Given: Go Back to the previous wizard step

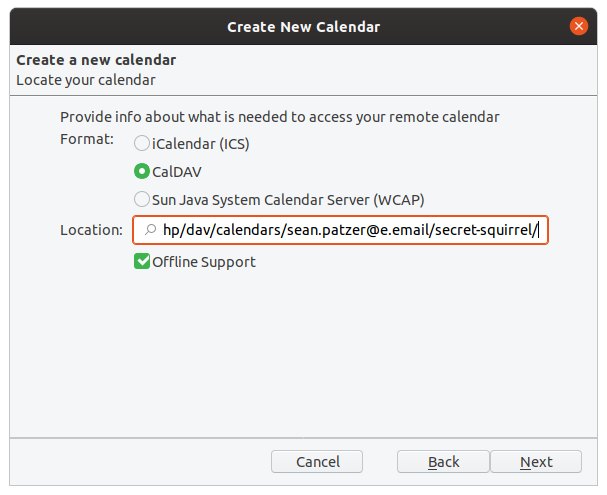Looking at the screenshot, I should tap(443, 461).
